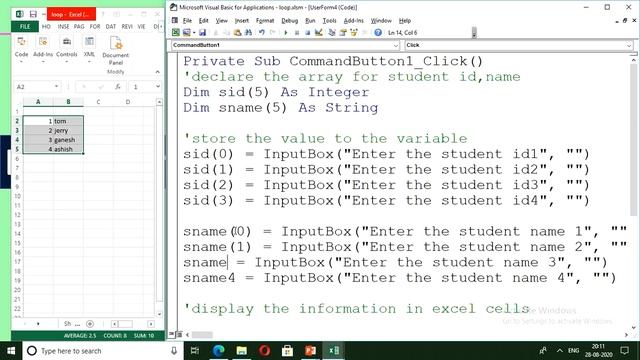The height and width of the screenshot is (360, 640).
Task: Open Properties Window icon in VBA toolbar
Action: pyautogui.click(x=343, y=33)
